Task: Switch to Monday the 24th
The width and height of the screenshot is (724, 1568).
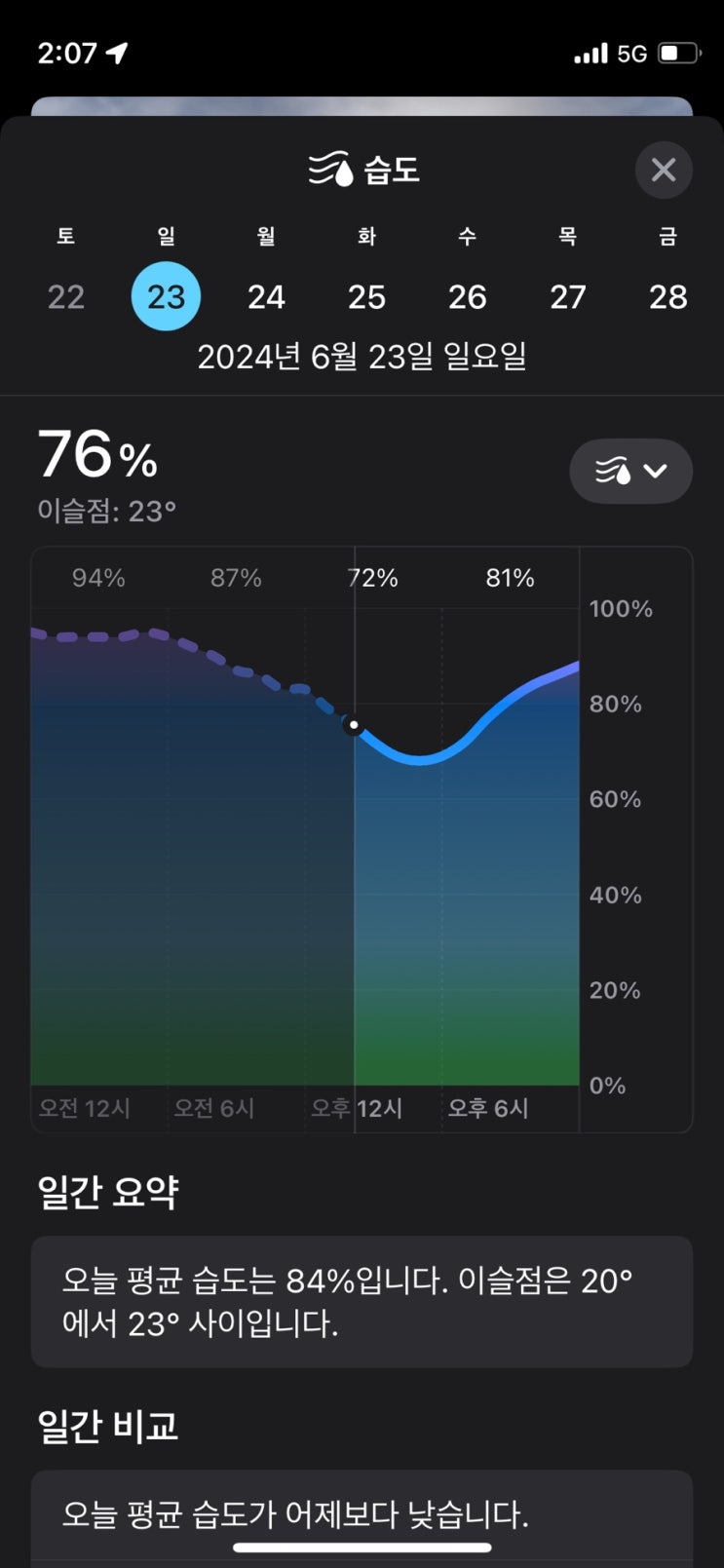Action: click(x=266, y=296)
